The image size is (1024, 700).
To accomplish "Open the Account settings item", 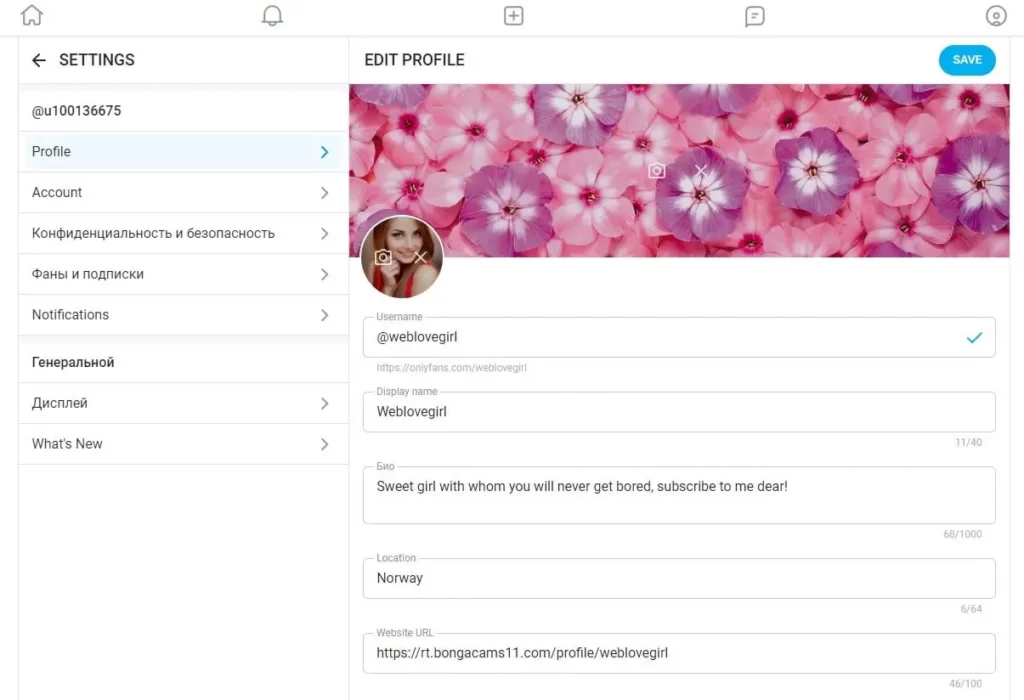I will 184,193.
